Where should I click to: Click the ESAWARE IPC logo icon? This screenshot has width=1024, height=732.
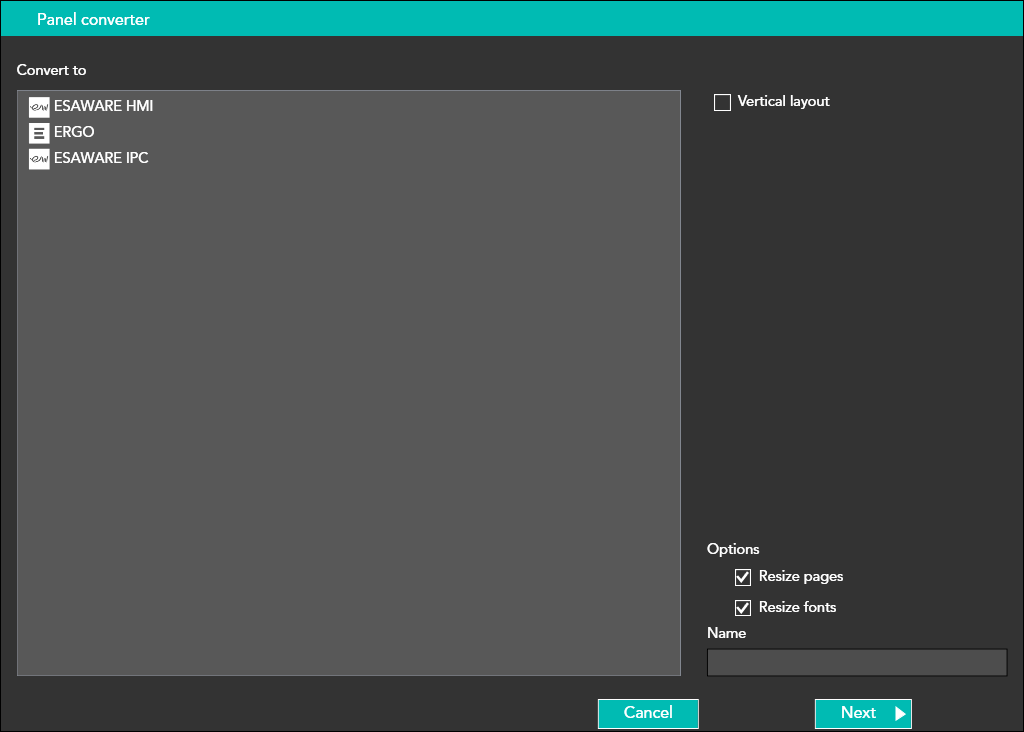click(x=39, y=159)
